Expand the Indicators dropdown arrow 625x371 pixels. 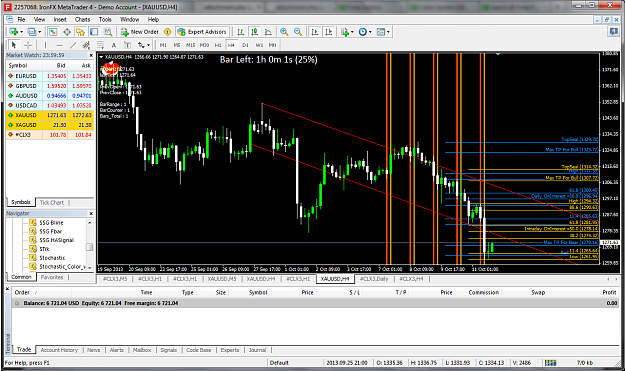coord(352,32)
